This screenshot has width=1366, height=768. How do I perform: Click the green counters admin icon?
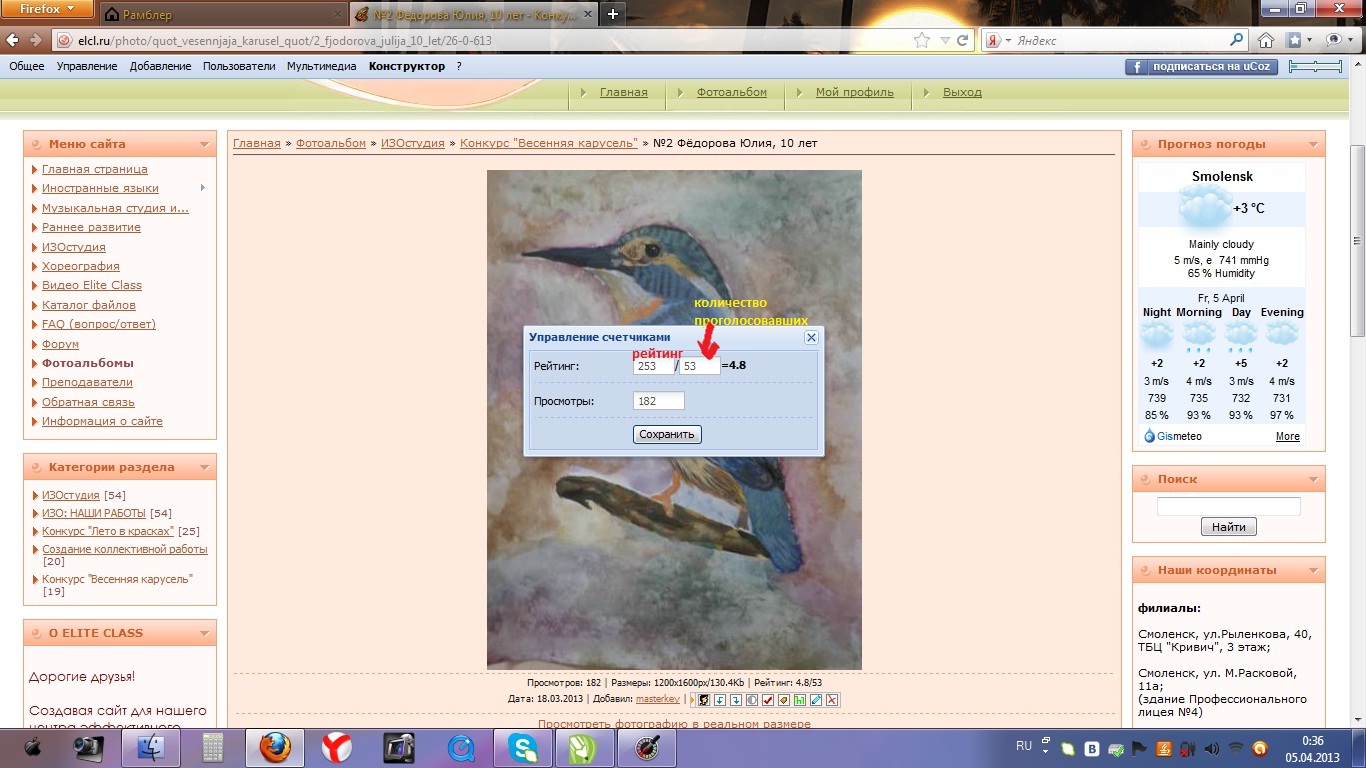click(x=800, y=700)
